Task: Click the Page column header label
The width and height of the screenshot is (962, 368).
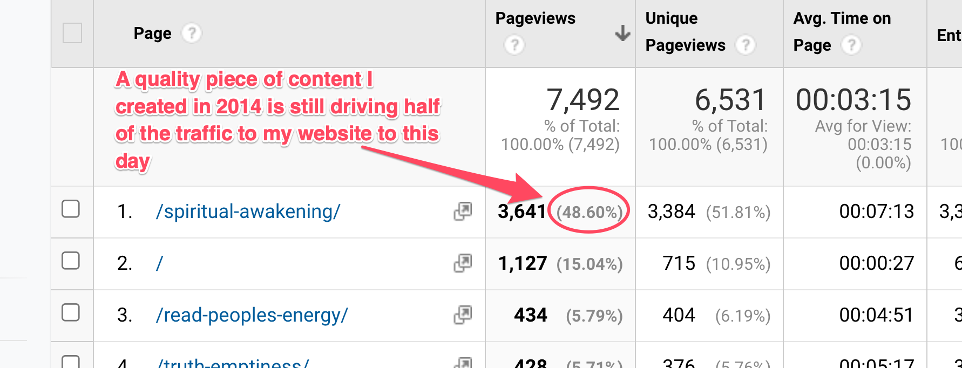Action: pos(152,33)
